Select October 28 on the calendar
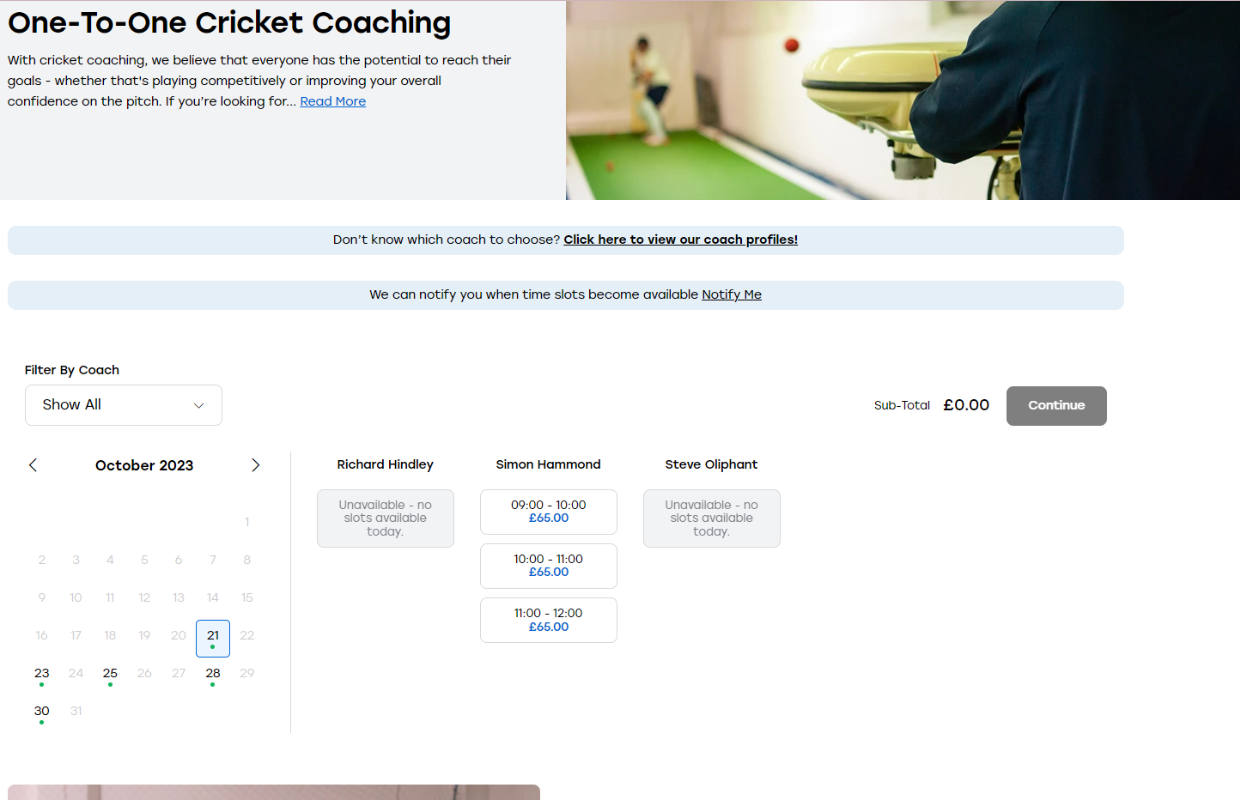The width and height of the screenshot is (1240, 800). click(x=213, y=674)
